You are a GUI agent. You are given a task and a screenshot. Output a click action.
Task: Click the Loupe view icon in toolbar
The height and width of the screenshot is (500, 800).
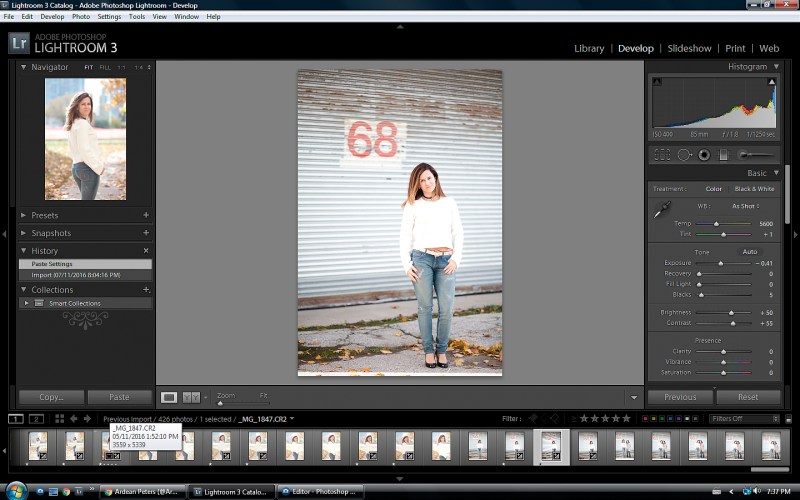170,397
